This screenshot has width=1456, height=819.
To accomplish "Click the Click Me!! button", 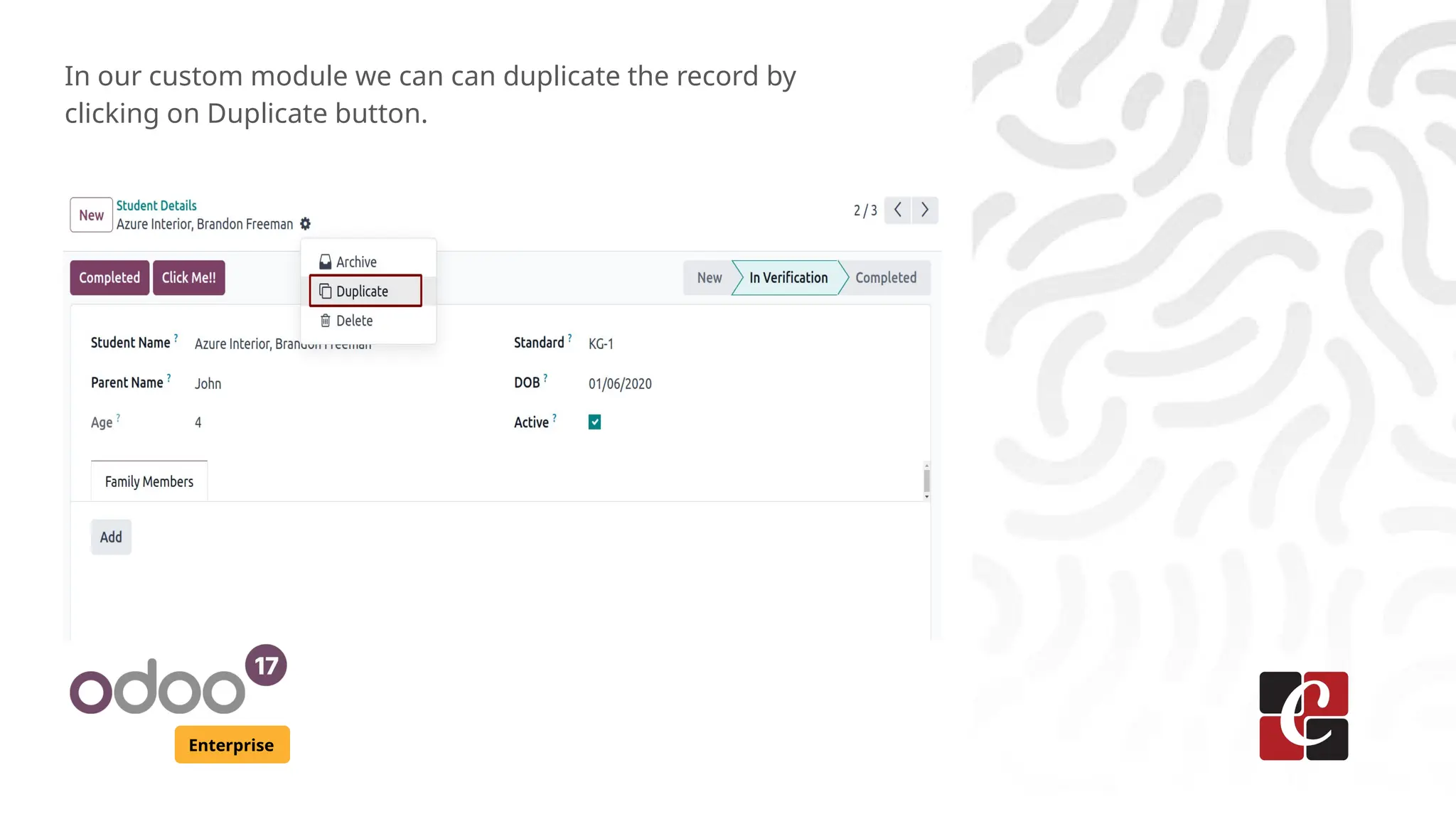I will [x=189, y=278].
